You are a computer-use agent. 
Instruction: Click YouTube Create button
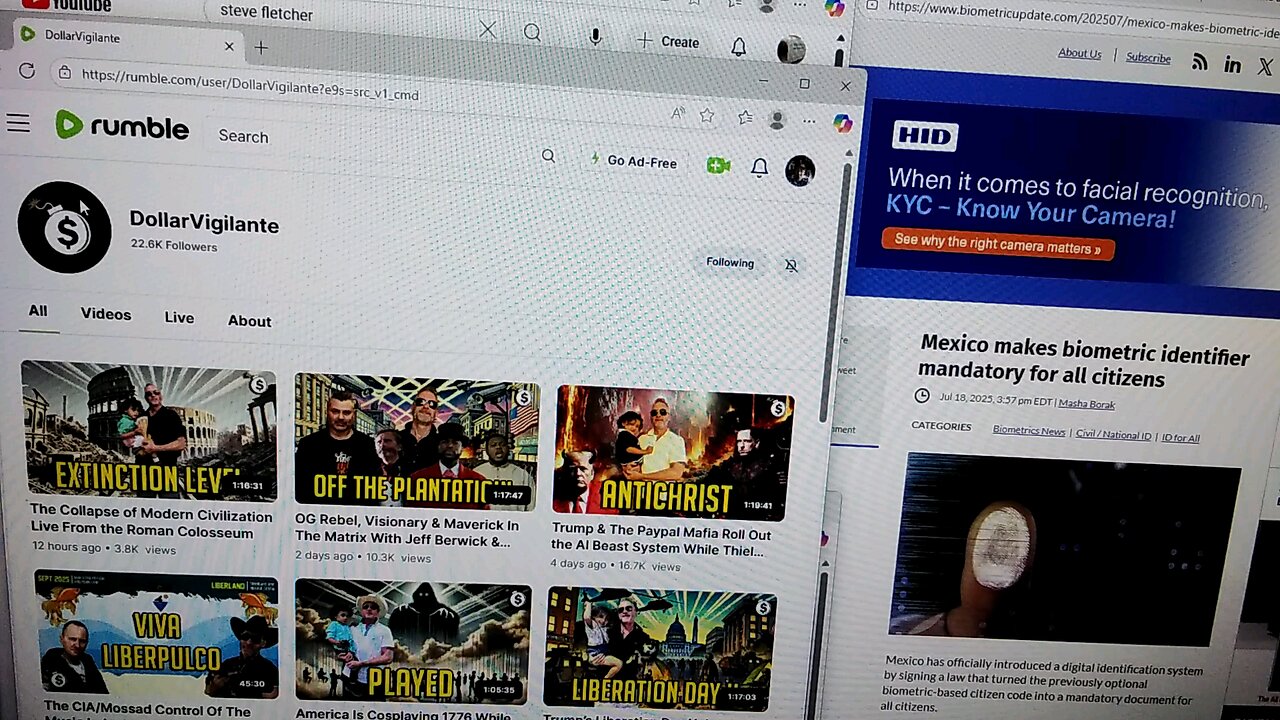click(x=668, y=42)
